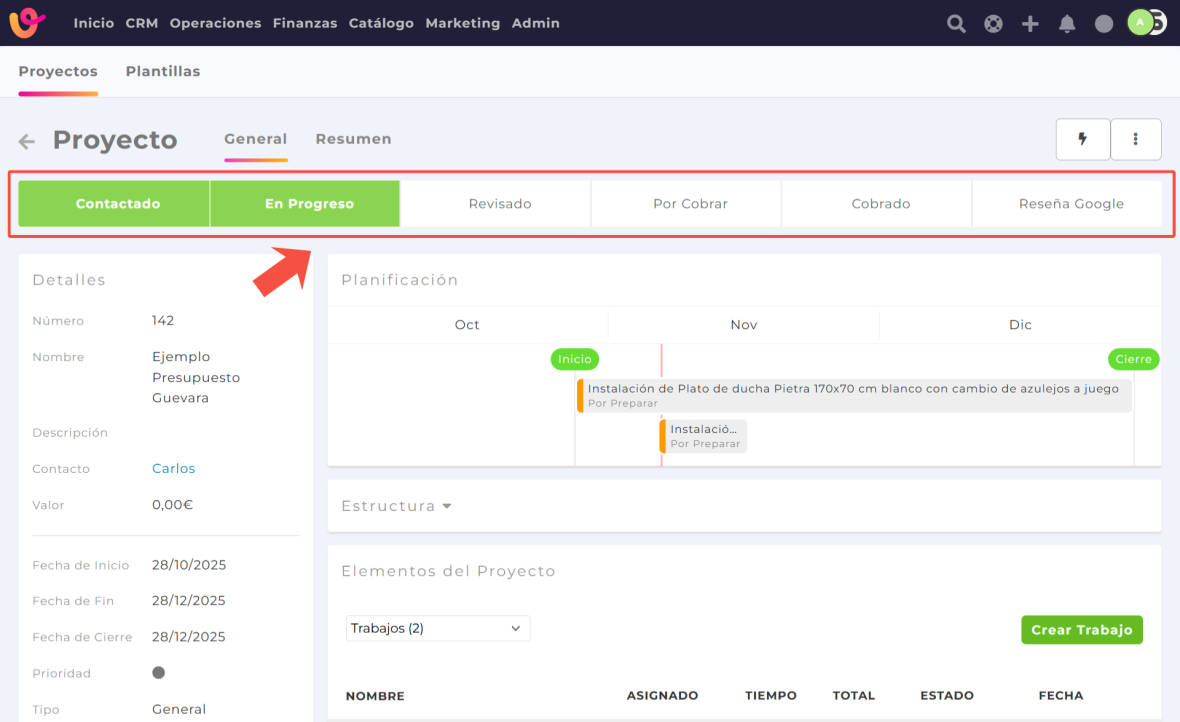
Task: Open the Finanzas menu
Action: tap(304, 23)
